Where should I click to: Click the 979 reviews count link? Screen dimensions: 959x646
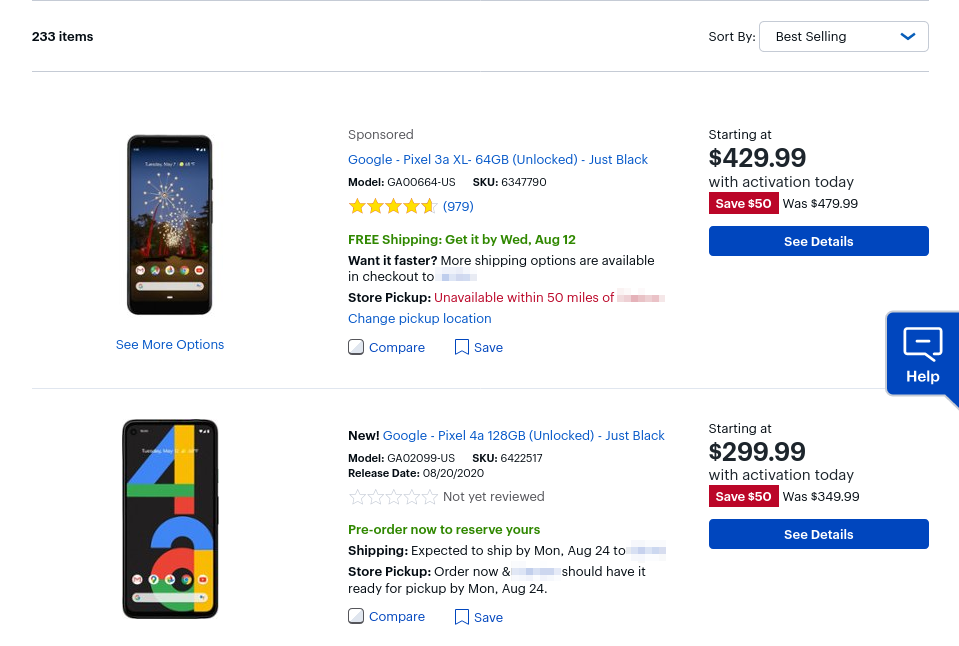pos(459,206)
